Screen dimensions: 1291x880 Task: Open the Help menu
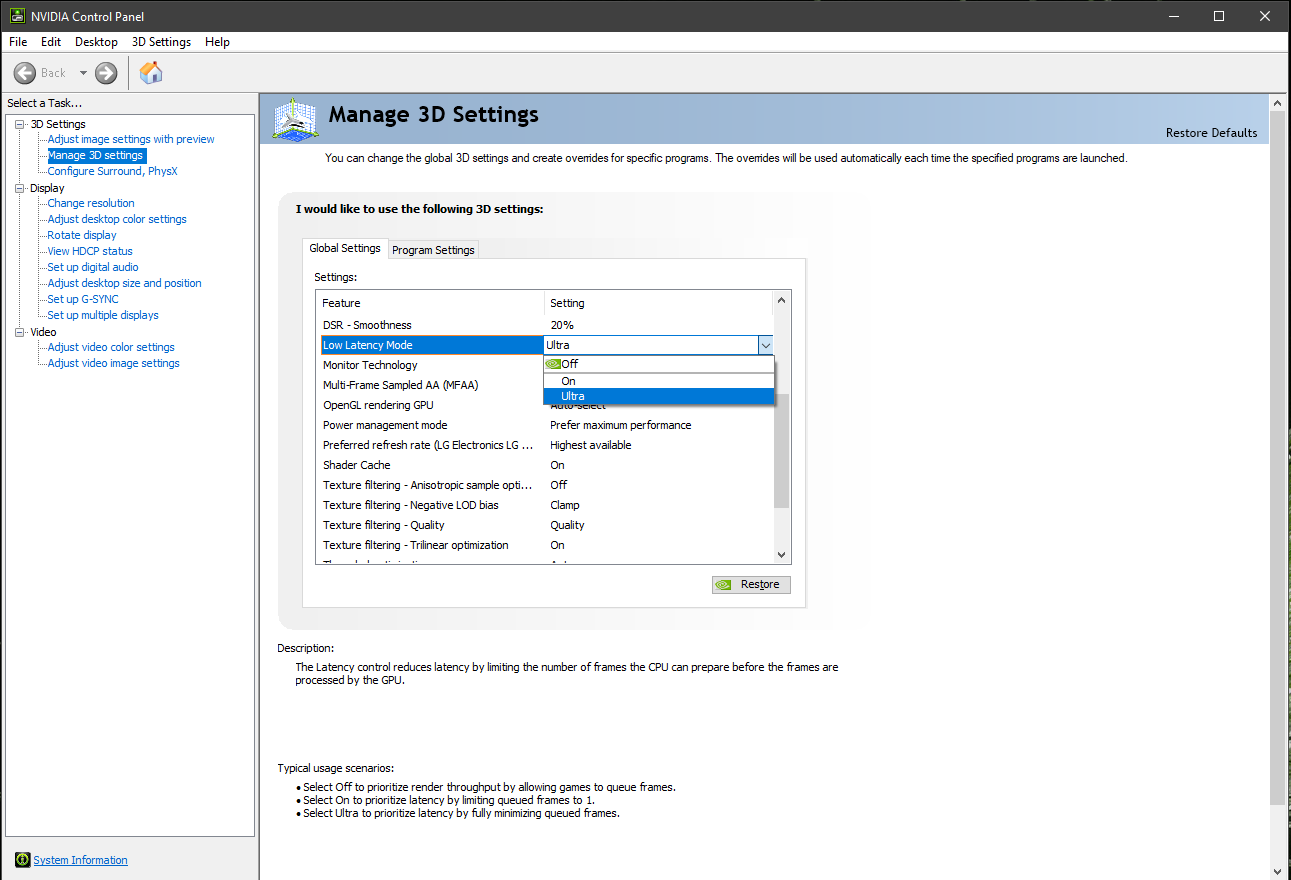[217, 42]
